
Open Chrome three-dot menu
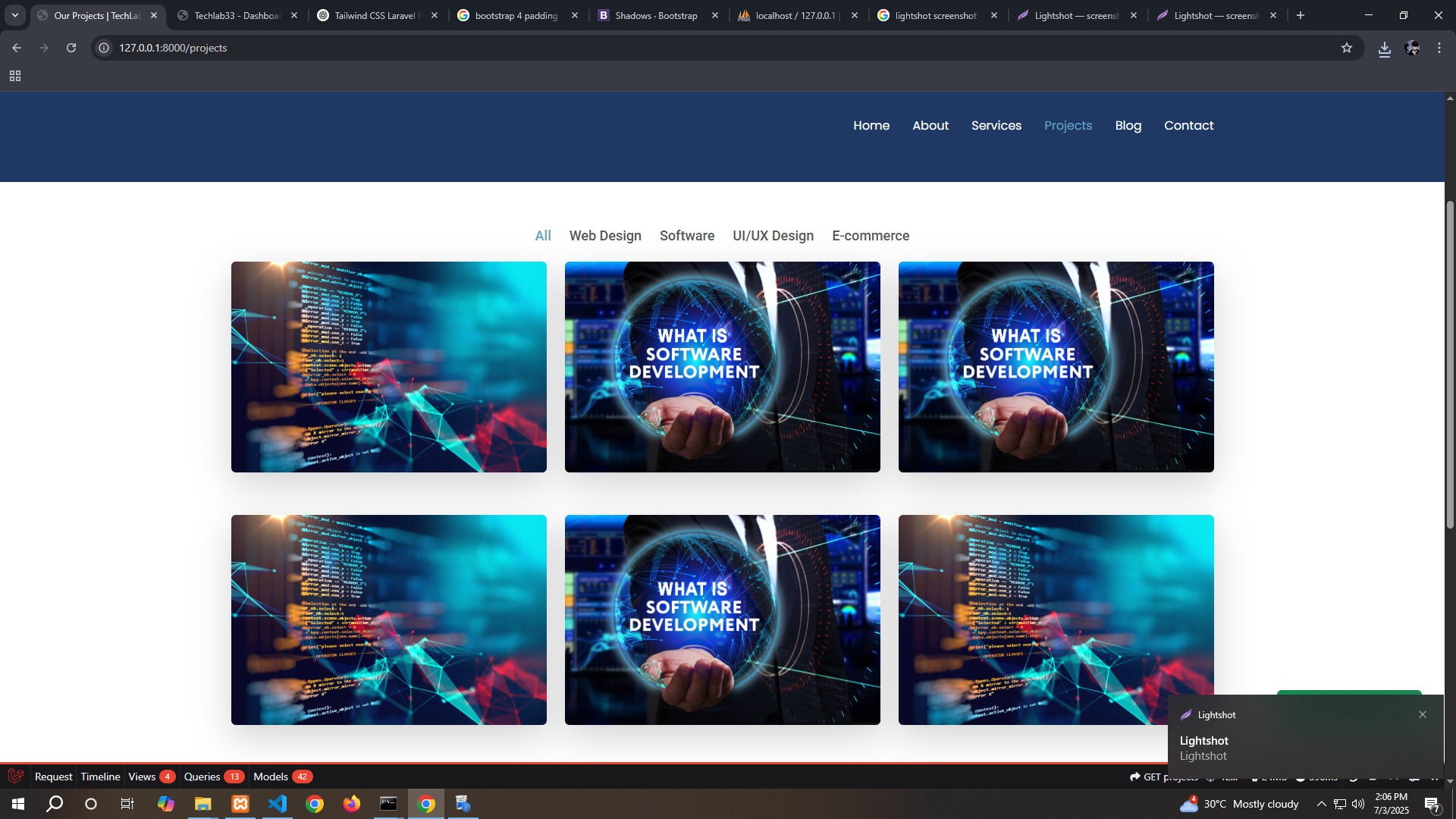point(1439,48)
